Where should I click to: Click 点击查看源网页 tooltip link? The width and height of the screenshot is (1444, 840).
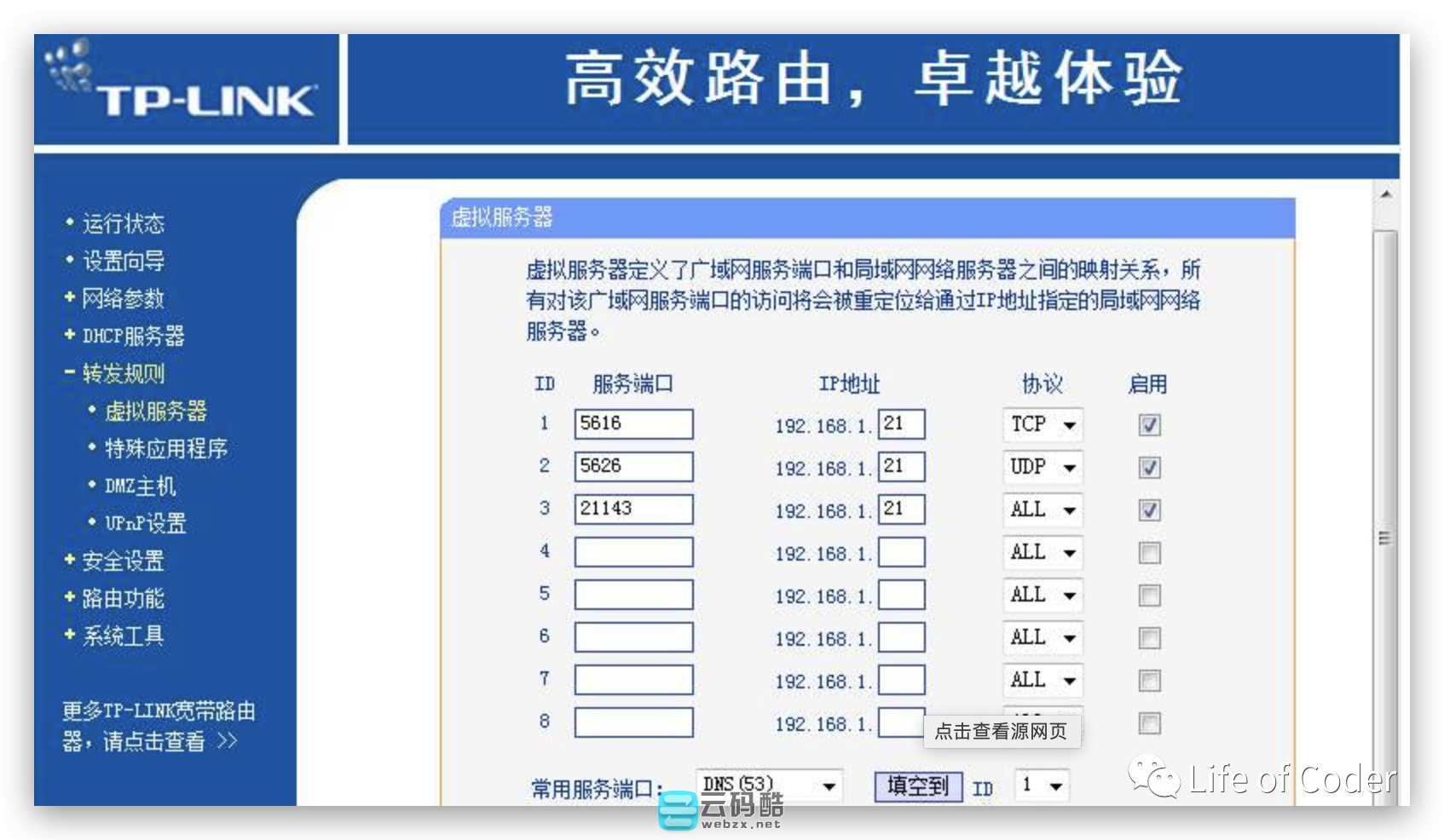pyautogui.click(x=1002, y=732)
